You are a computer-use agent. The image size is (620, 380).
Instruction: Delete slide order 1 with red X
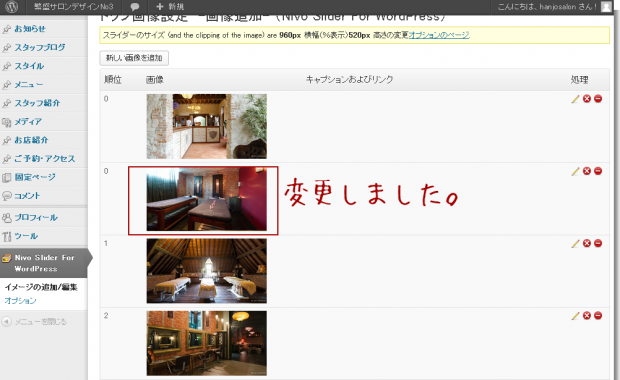tap(587, 243)
